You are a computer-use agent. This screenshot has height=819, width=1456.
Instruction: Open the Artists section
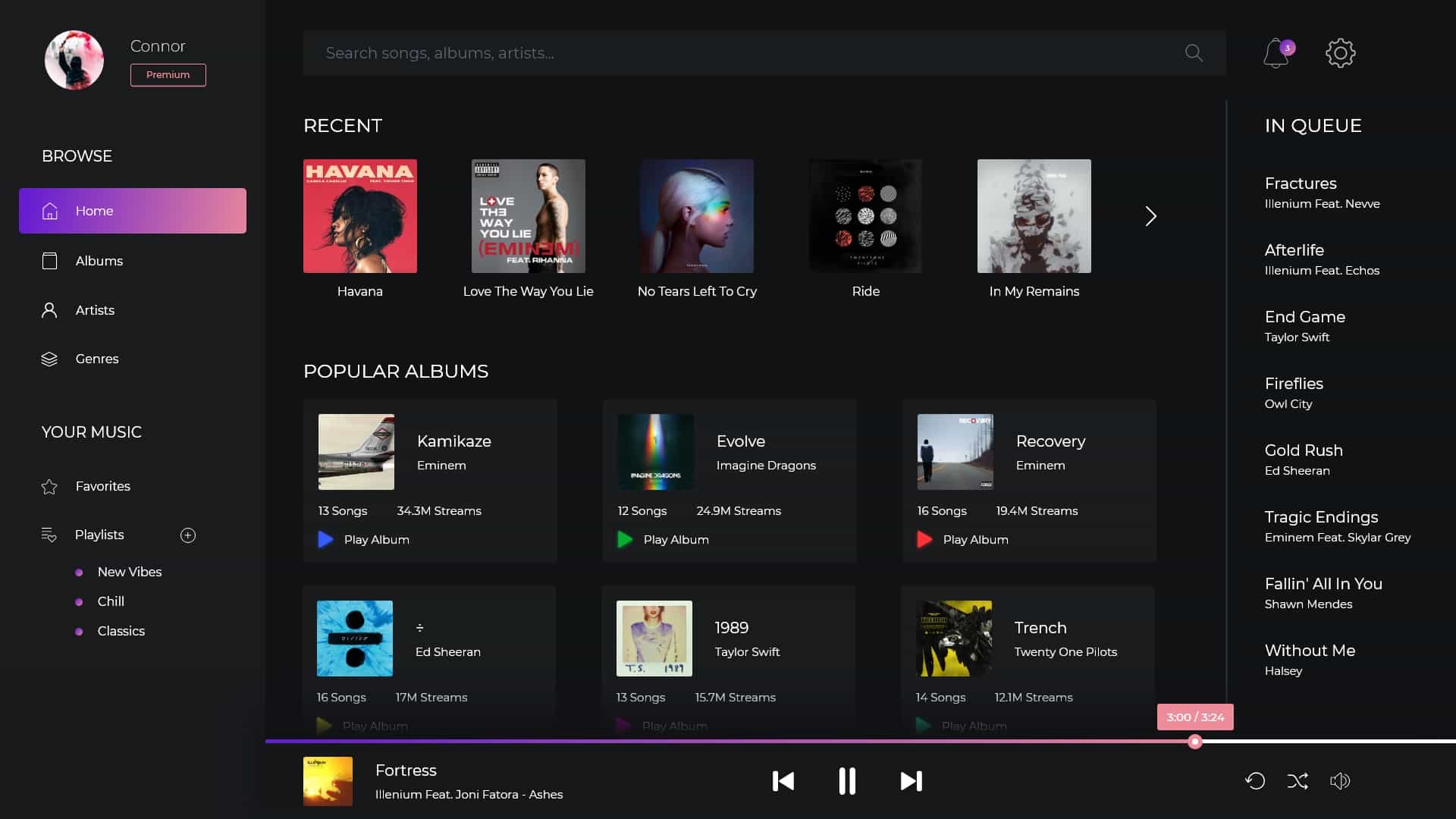click(95, 310)
